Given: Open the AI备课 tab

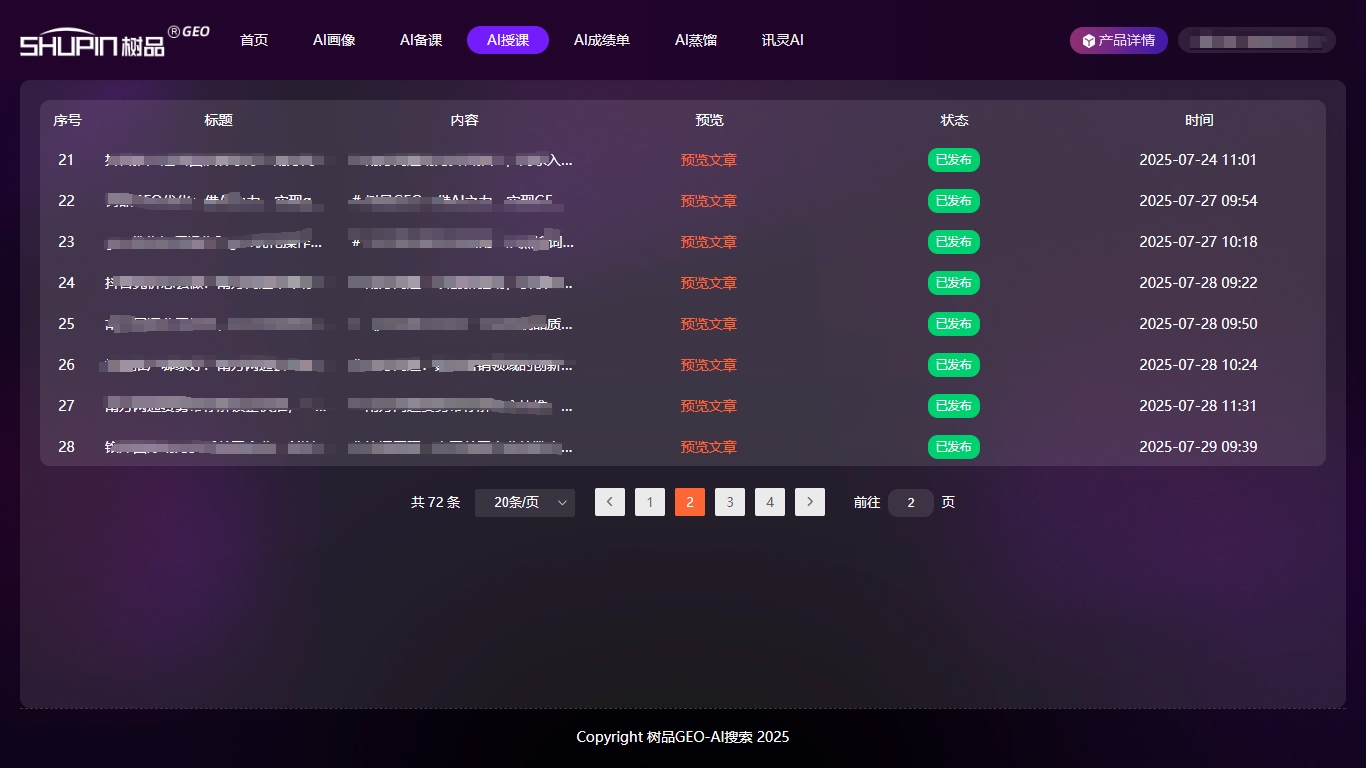Looking at the screenshot, I should click(x=421, y=40).
